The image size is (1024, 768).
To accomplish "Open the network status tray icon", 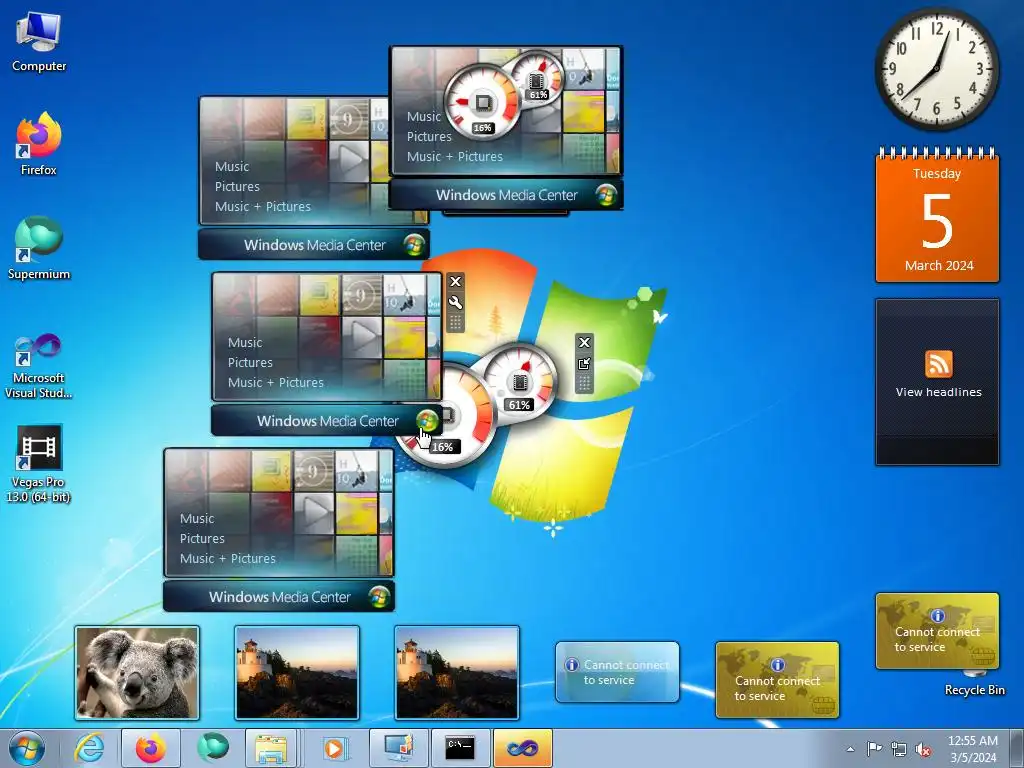I will pyautogui.click(x=899, y=749).
